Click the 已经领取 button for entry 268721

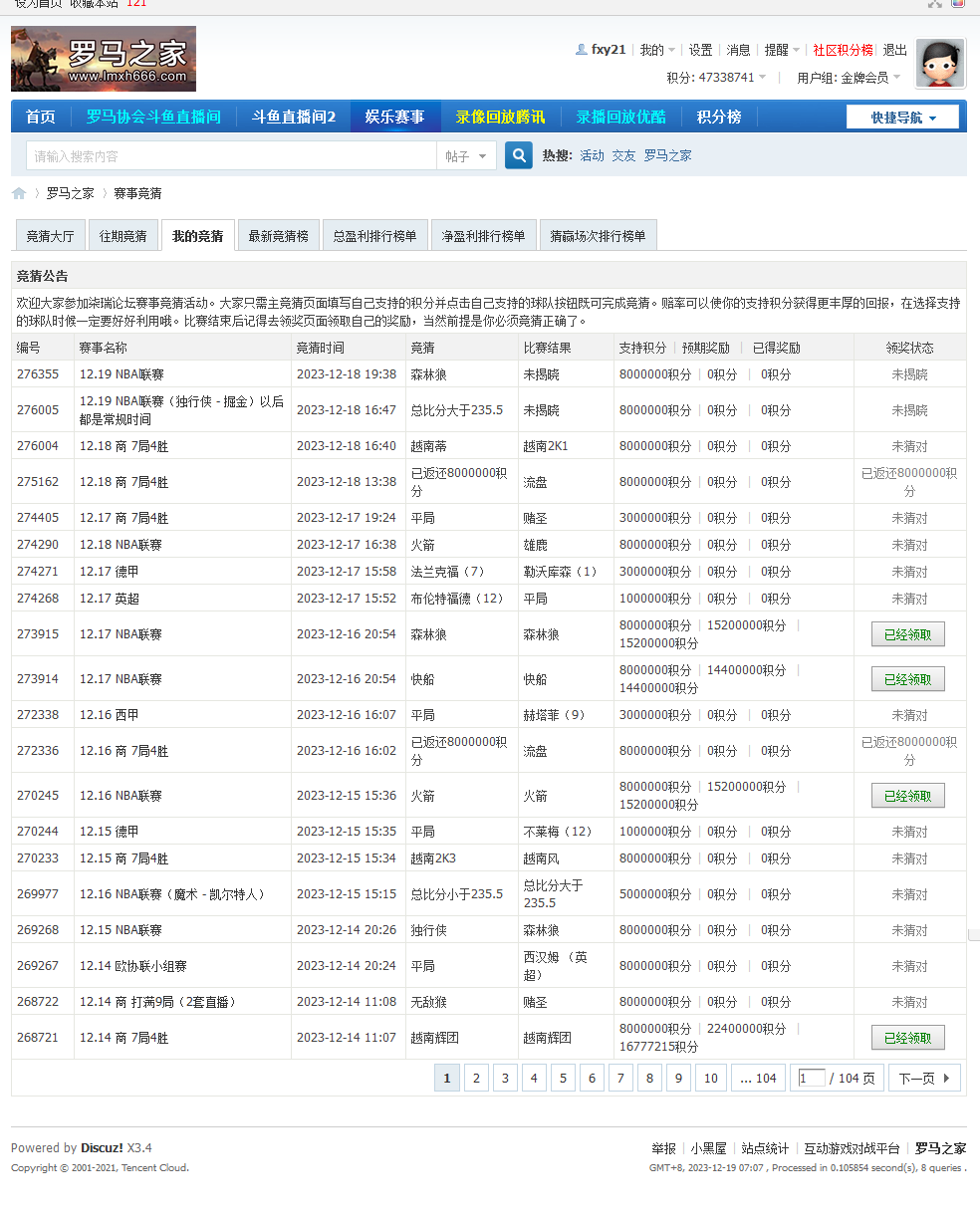pyautogui.click(x=907, y=1037)
